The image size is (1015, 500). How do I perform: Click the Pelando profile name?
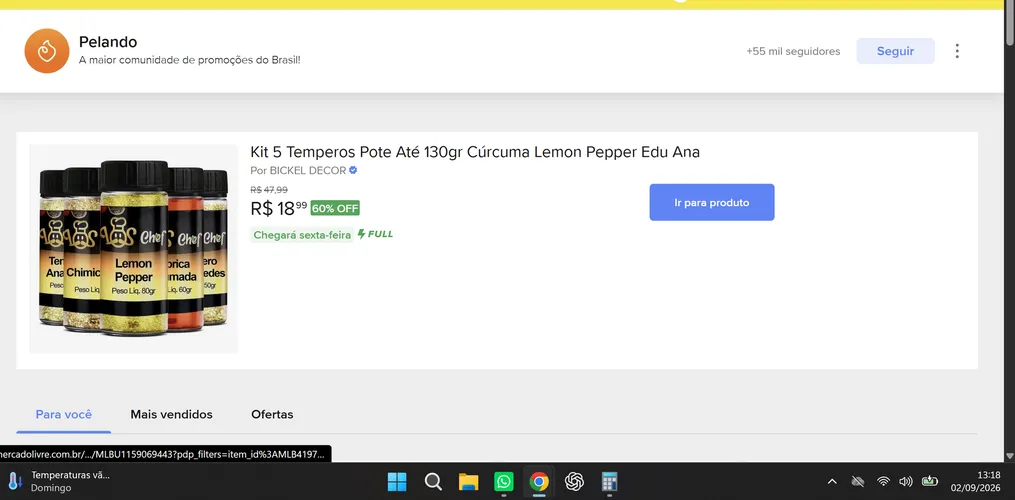pos(108,42)
